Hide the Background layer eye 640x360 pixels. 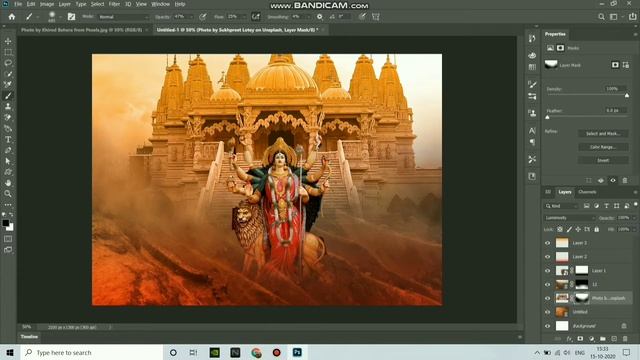point(547,326)
